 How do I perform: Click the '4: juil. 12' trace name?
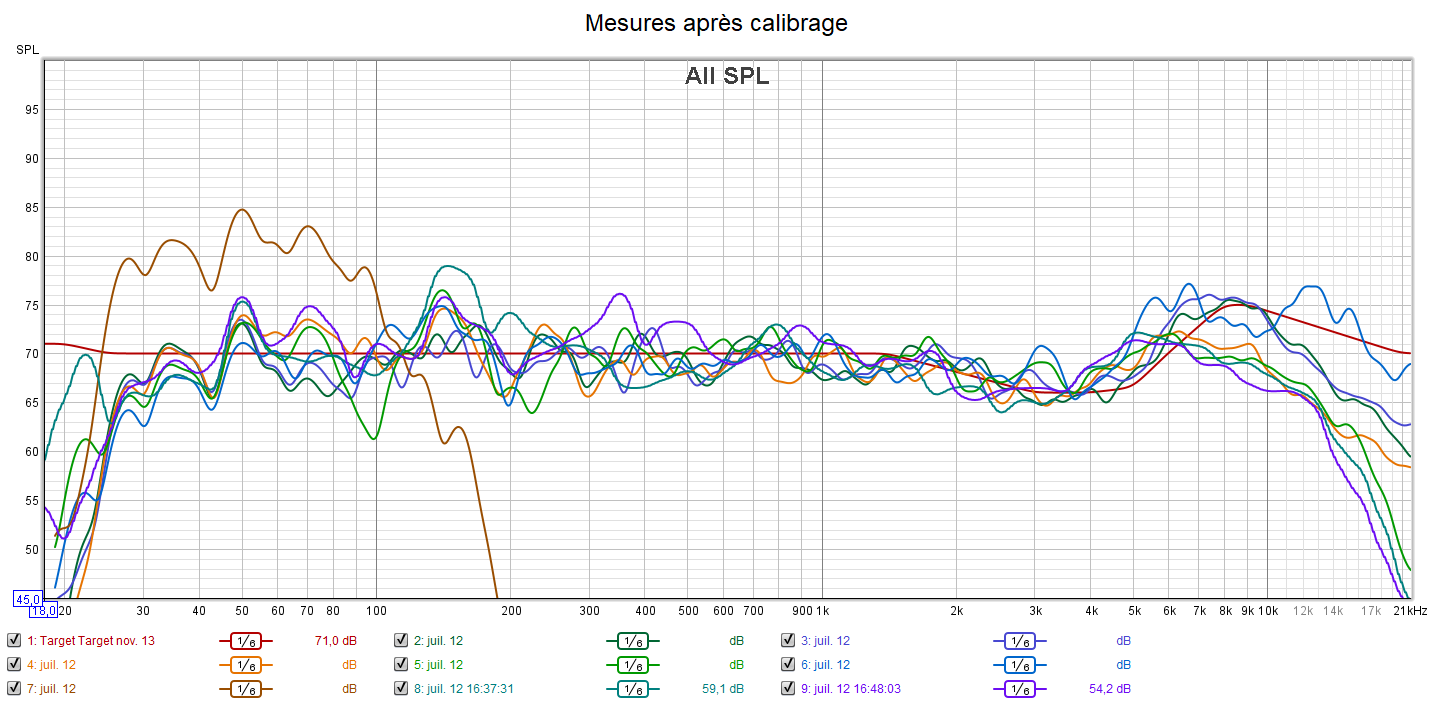pos(51,665)
